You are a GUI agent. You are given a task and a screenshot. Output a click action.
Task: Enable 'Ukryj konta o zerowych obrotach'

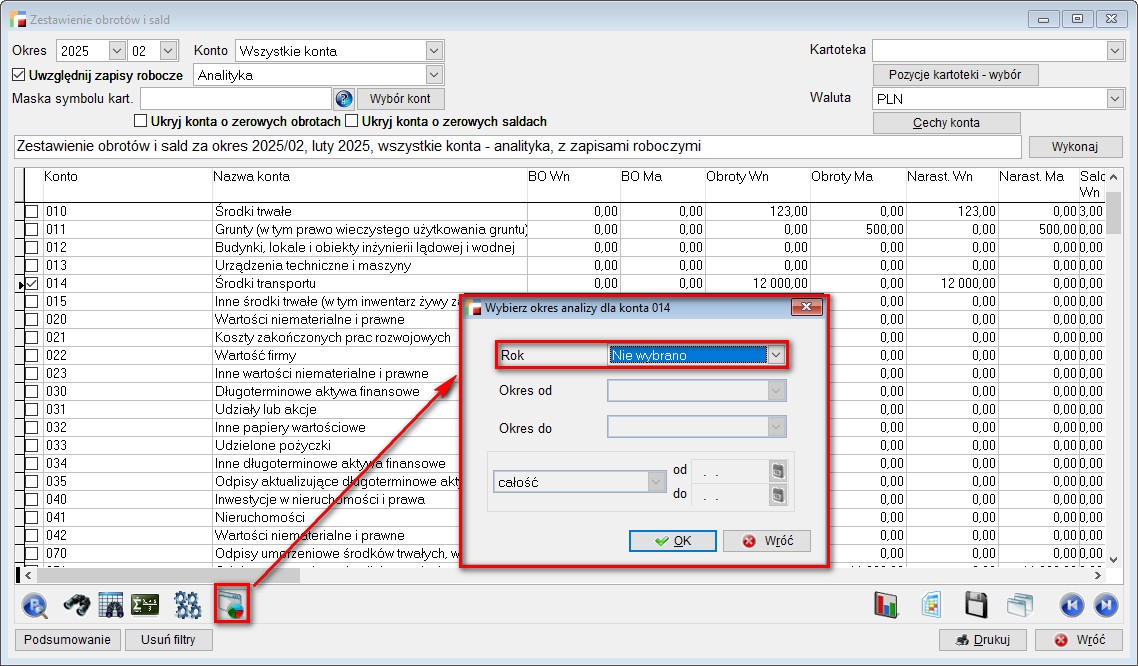coord(141,122)
